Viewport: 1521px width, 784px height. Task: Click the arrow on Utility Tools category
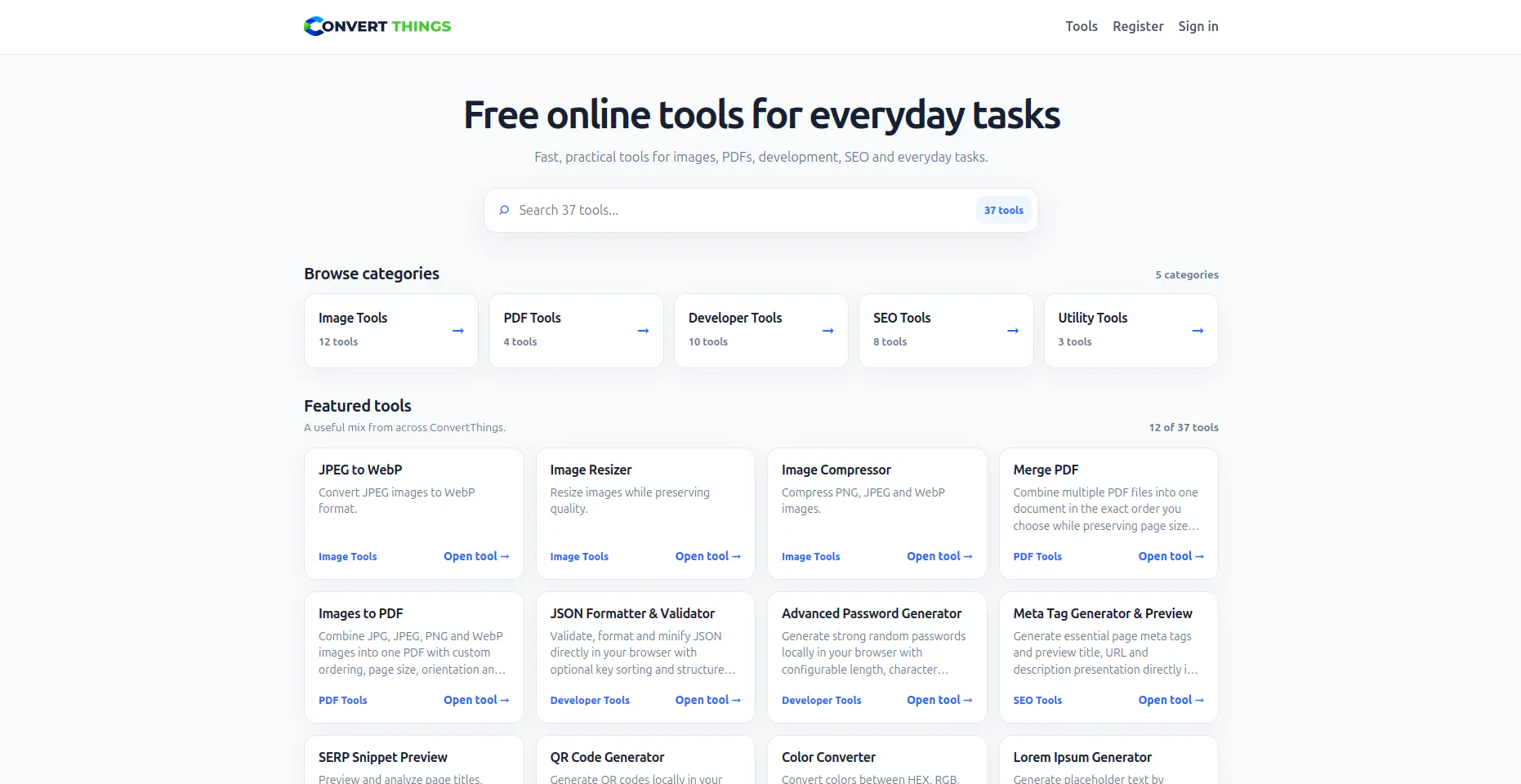[x=1198, y=331]
